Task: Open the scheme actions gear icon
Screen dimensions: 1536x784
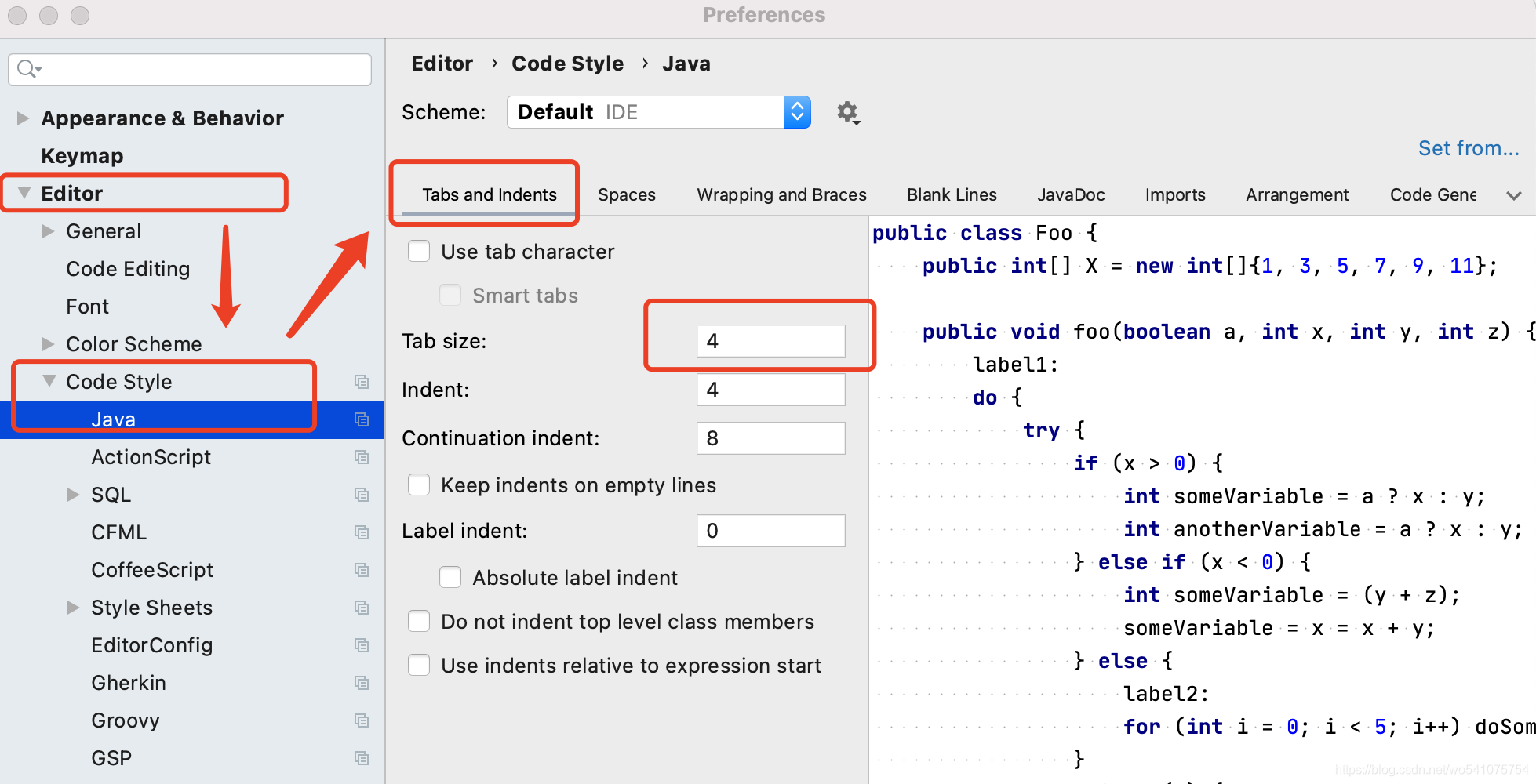Action: click(848, 113)
